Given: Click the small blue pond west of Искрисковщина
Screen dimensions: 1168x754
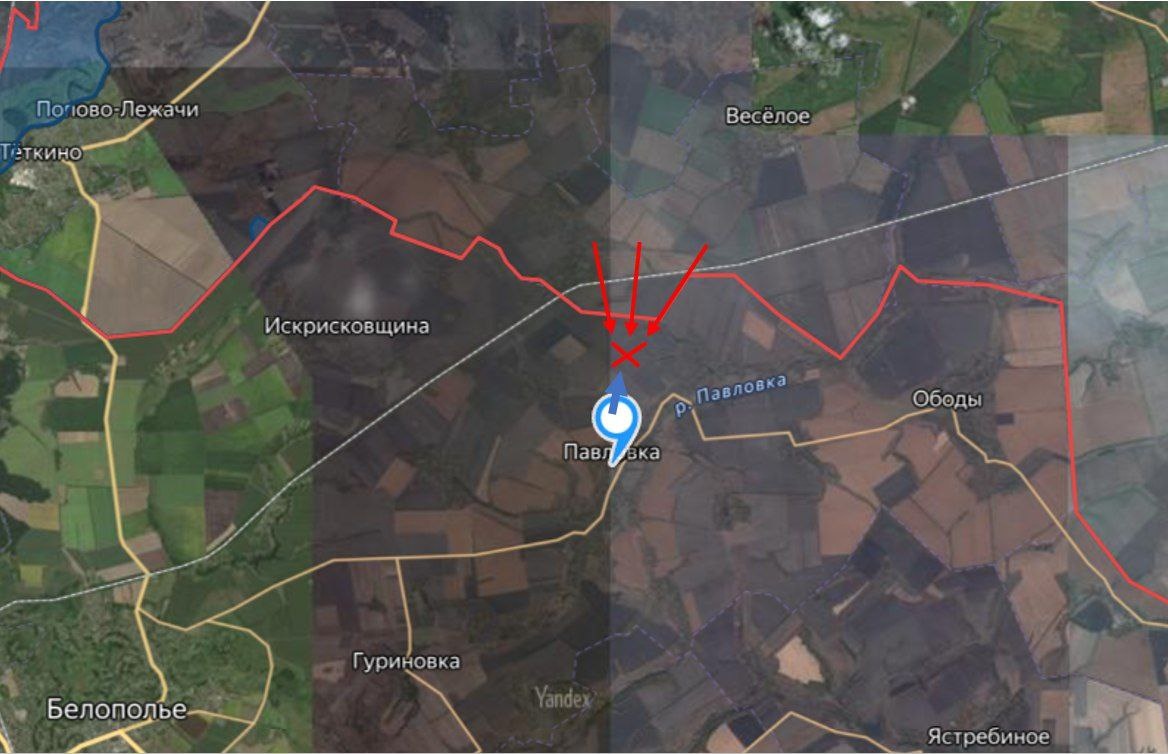Looking at the screenshot, I should pyautogui.click(x=258, y=227).
